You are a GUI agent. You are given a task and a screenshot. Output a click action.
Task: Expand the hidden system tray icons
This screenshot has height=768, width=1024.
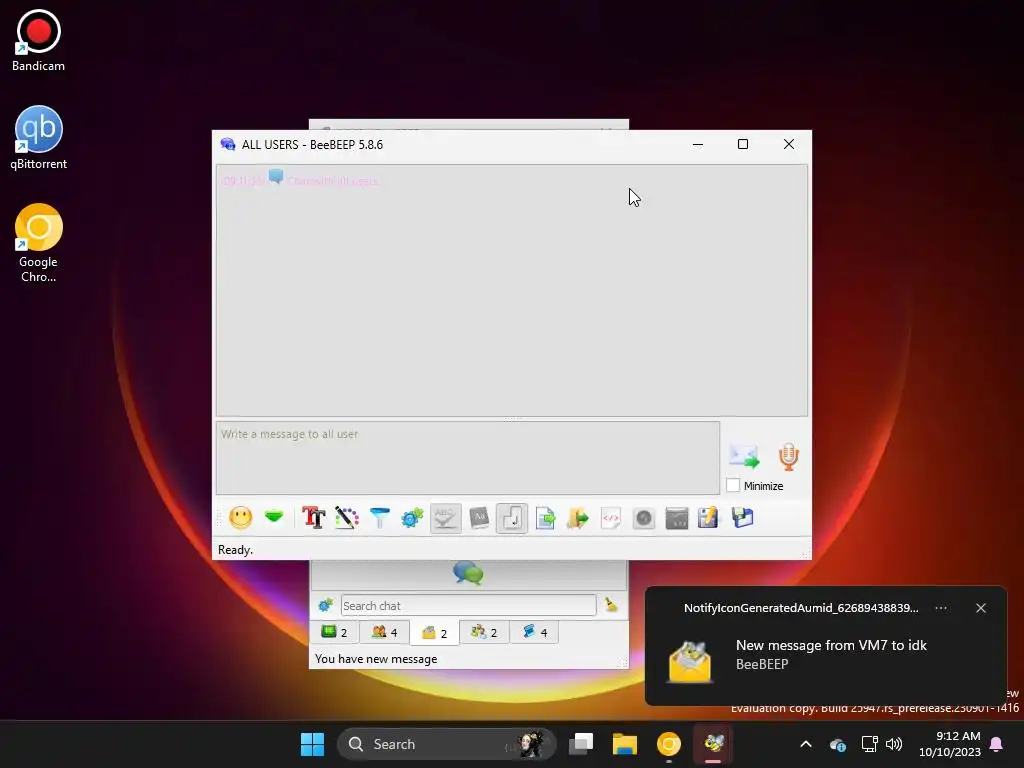(806, 744)
